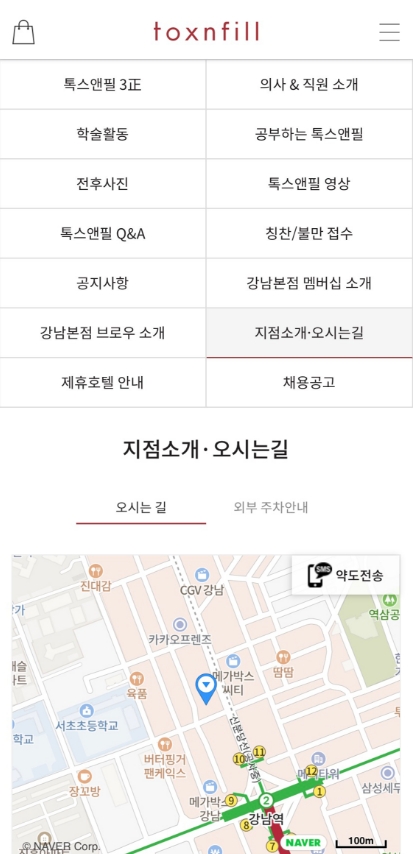Viewport: 413px width, 854px height.
Task: Click the 약도전송 button
Action: (x=345, y=575)
